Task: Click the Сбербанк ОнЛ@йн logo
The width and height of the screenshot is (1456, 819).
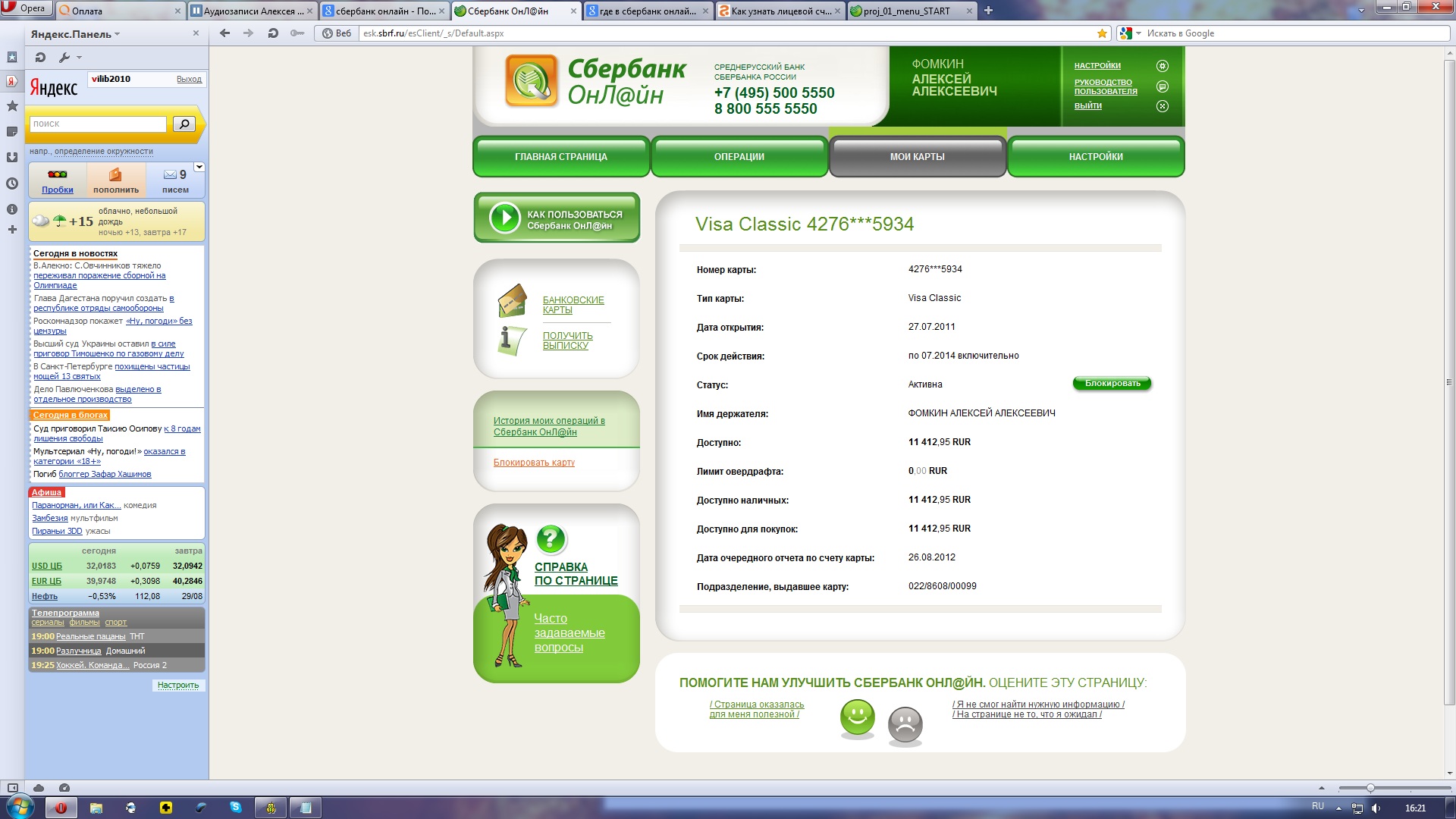Action: coord(595,82)
